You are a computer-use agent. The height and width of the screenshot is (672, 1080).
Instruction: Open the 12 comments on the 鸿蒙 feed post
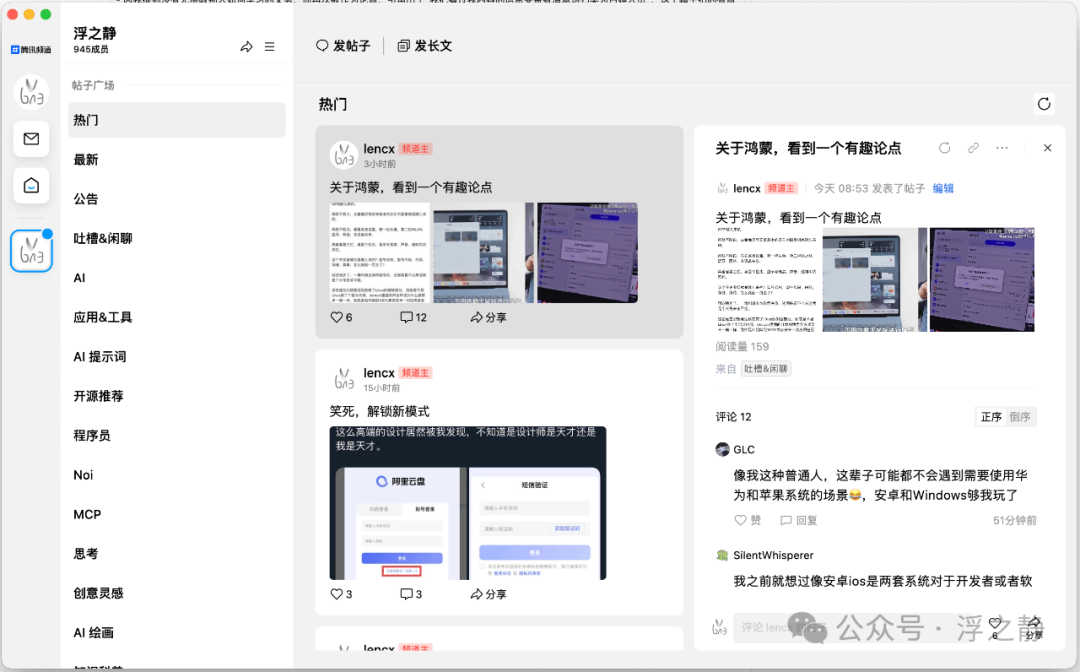coord(413,317)
